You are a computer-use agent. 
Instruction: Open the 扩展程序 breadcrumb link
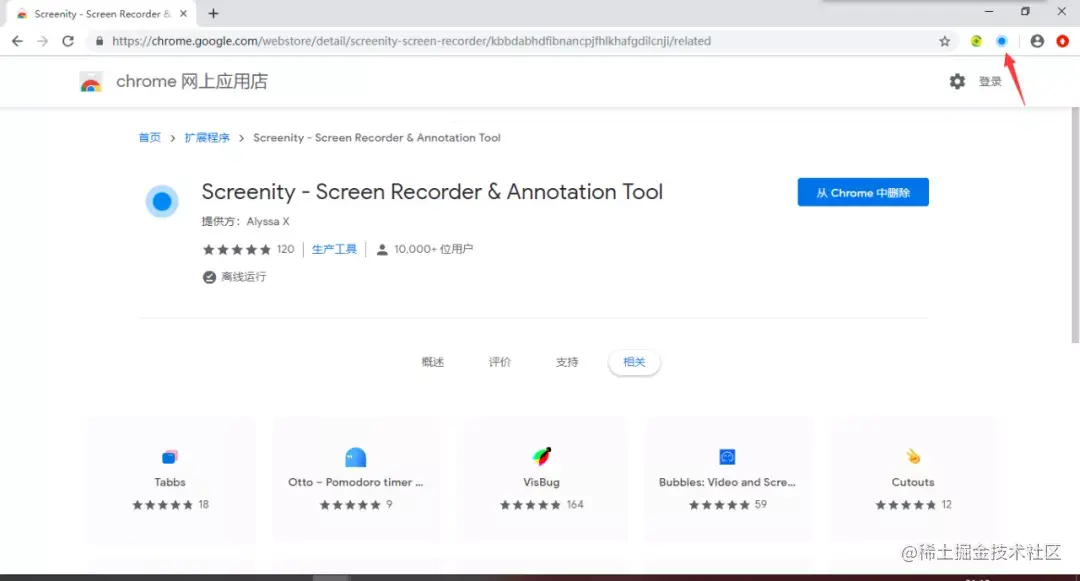tap(207, 138)
